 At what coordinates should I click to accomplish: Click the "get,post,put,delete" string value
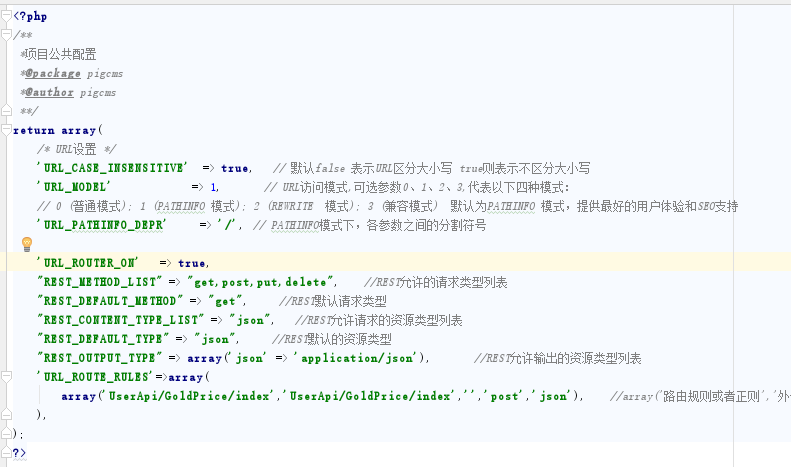pos(262,282)
